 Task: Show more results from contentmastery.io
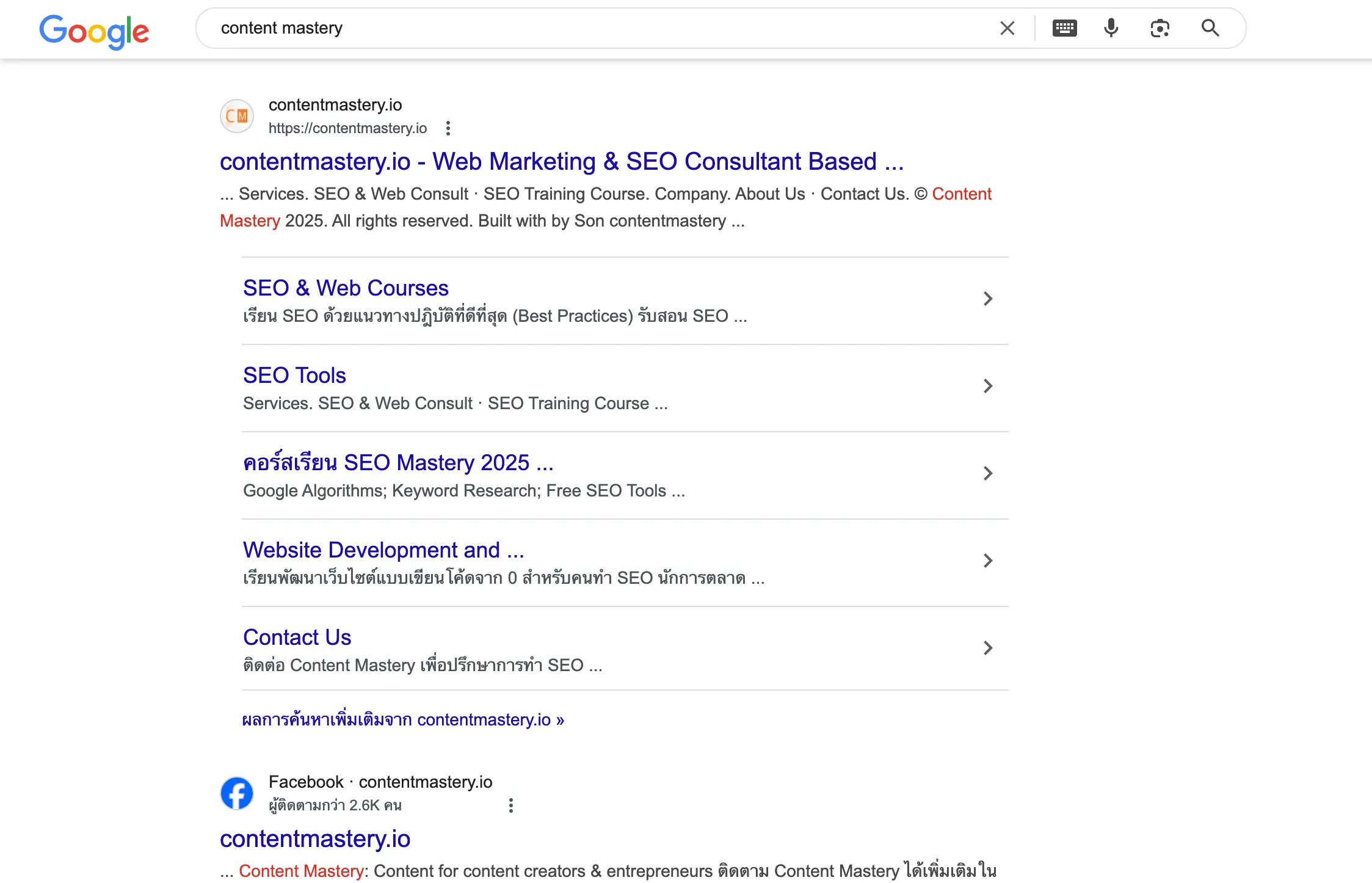(403, 720)
